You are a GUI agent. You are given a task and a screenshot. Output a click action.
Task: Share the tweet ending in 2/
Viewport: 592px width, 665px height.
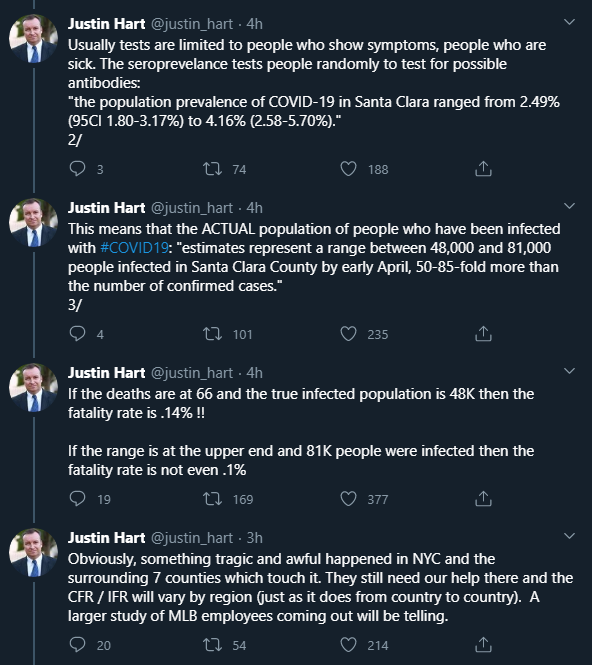[x=483, y=168]
